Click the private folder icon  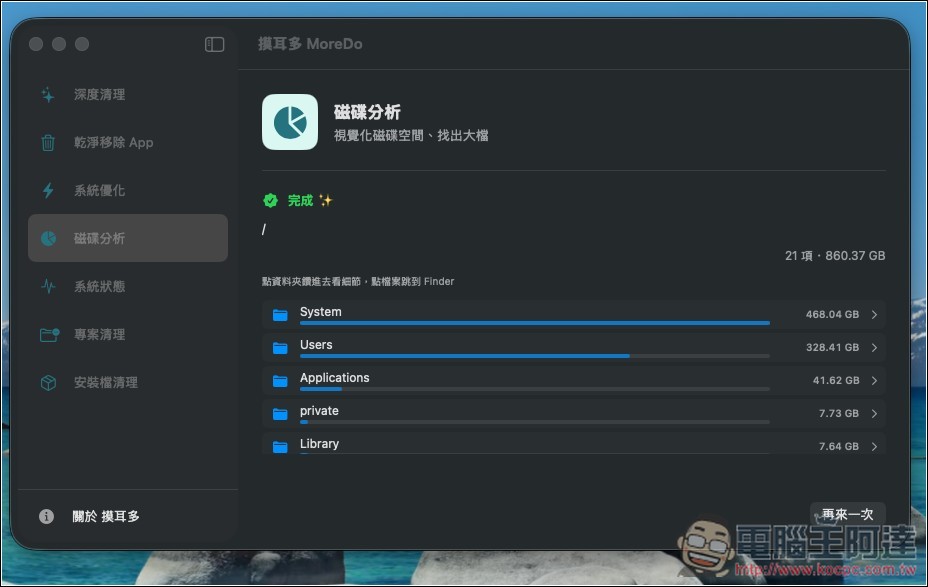pos(280,414)
